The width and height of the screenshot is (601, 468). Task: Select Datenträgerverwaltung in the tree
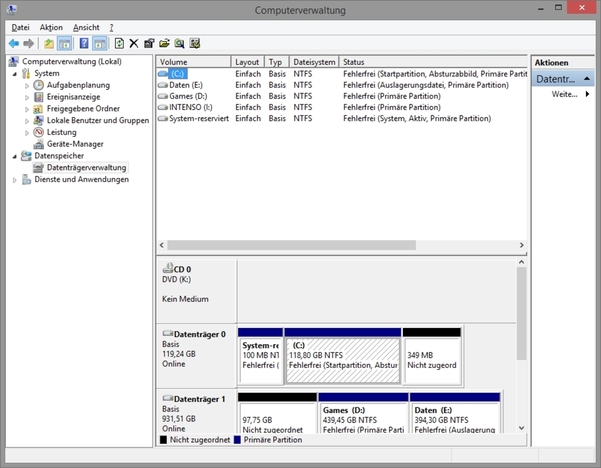pyautogui.click(x=86, y=167)
